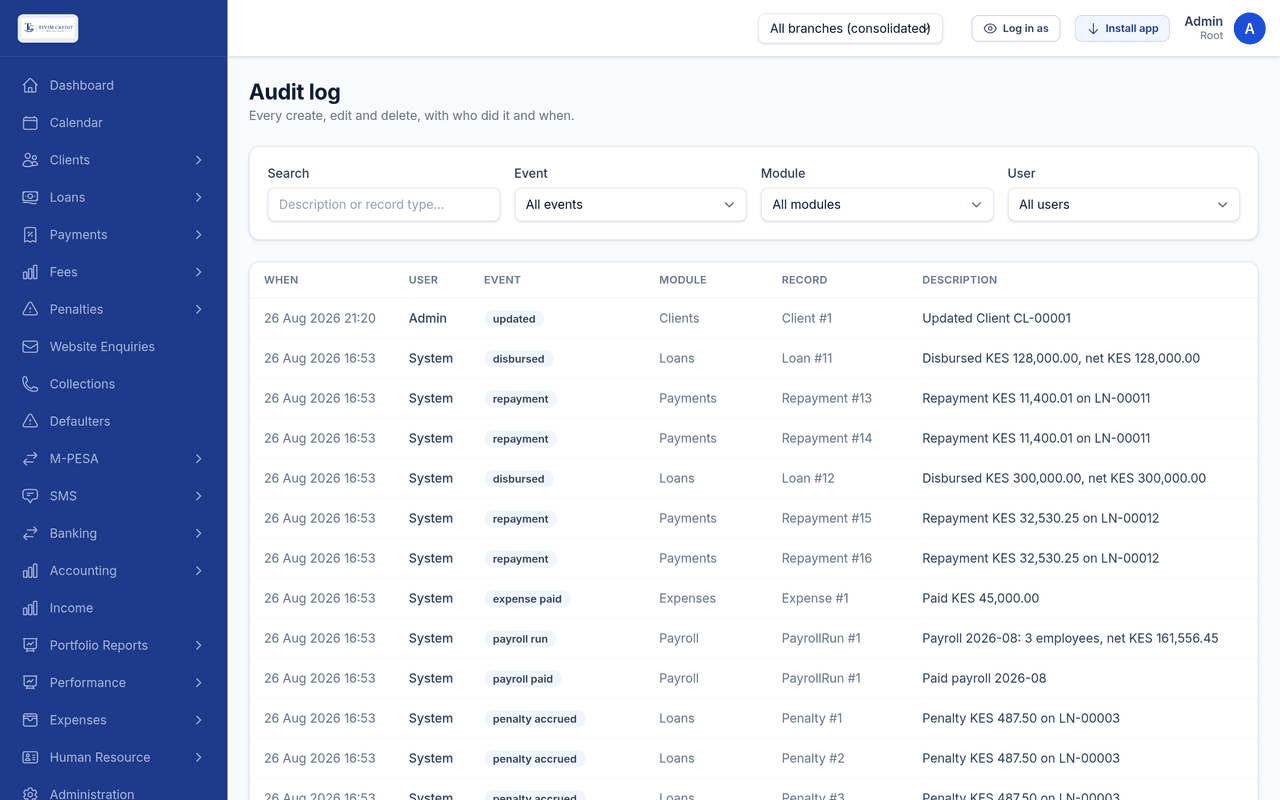Click 'Paid KES 45,000.00' description
This screenshot has width=1280, height=800.
980,598
